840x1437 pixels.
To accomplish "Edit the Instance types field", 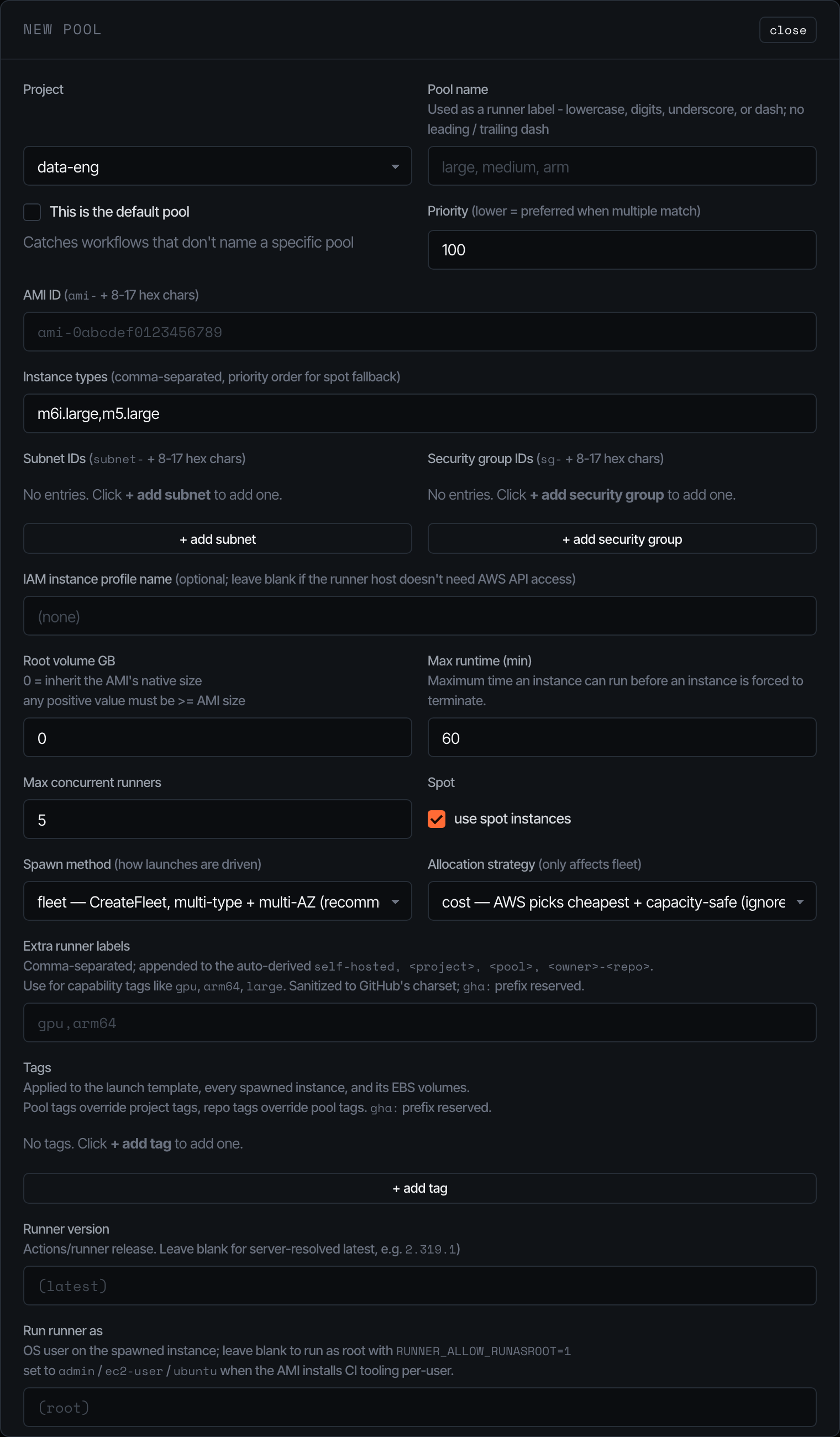I will (x=419, y=413).
